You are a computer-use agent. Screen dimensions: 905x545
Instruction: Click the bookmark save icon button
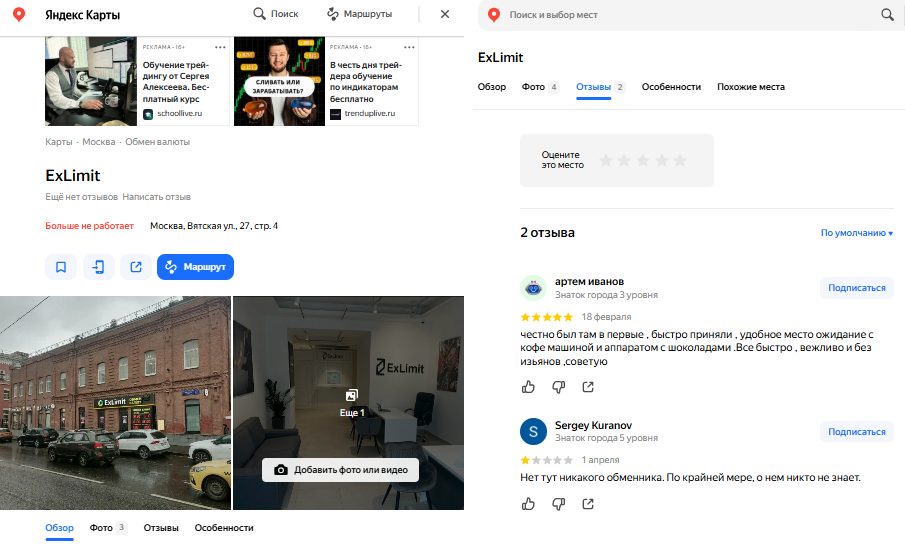[x=61, y=267]
